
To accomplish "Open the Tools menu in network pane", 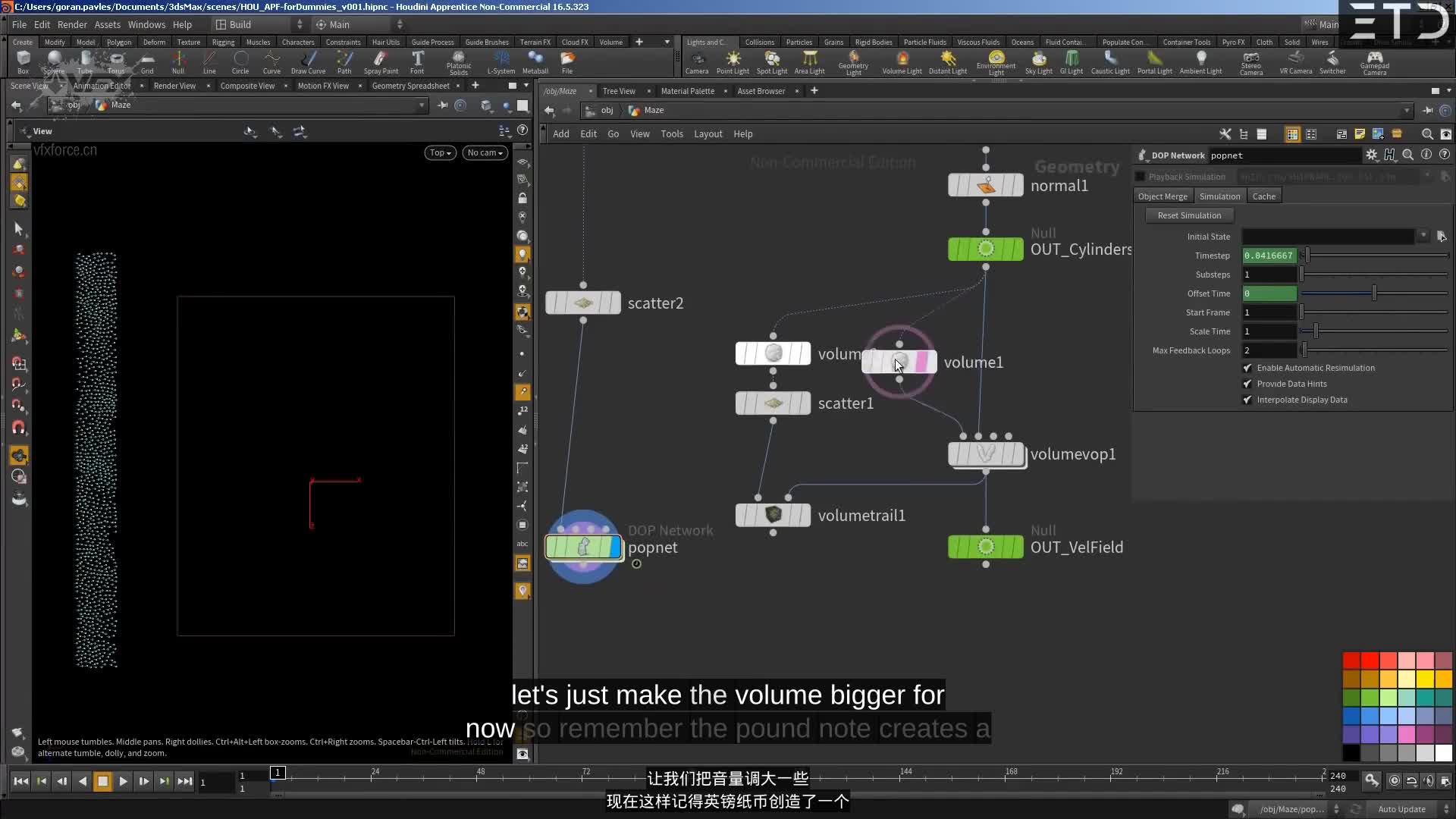I will [x=672, y=133].
